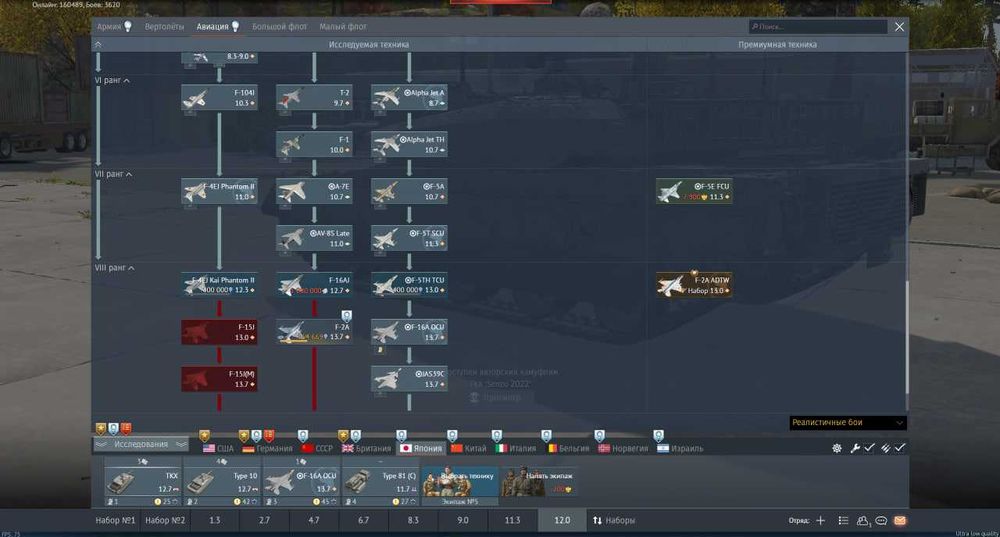Collapse the VI ранг section

(112, 80)
